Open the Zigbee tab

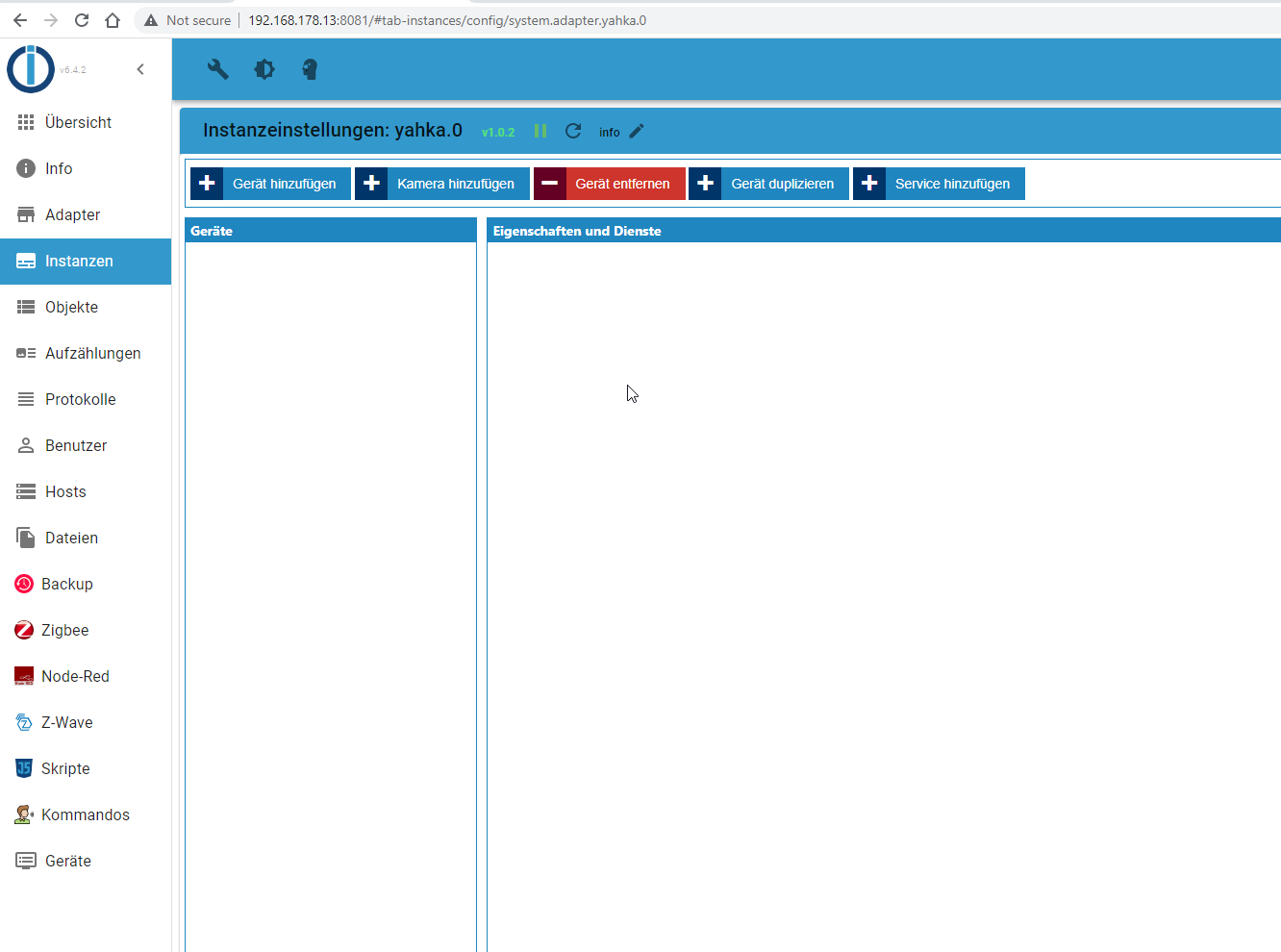[x=86, y=630]
